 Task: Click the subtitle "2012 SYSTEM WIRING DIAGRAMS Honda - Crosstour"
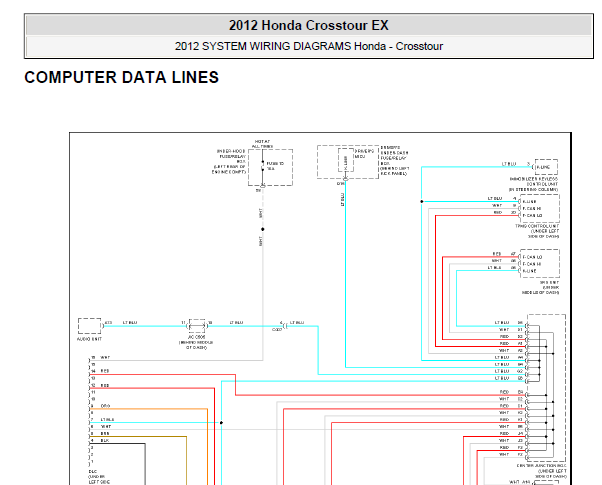tap(309, 46)
